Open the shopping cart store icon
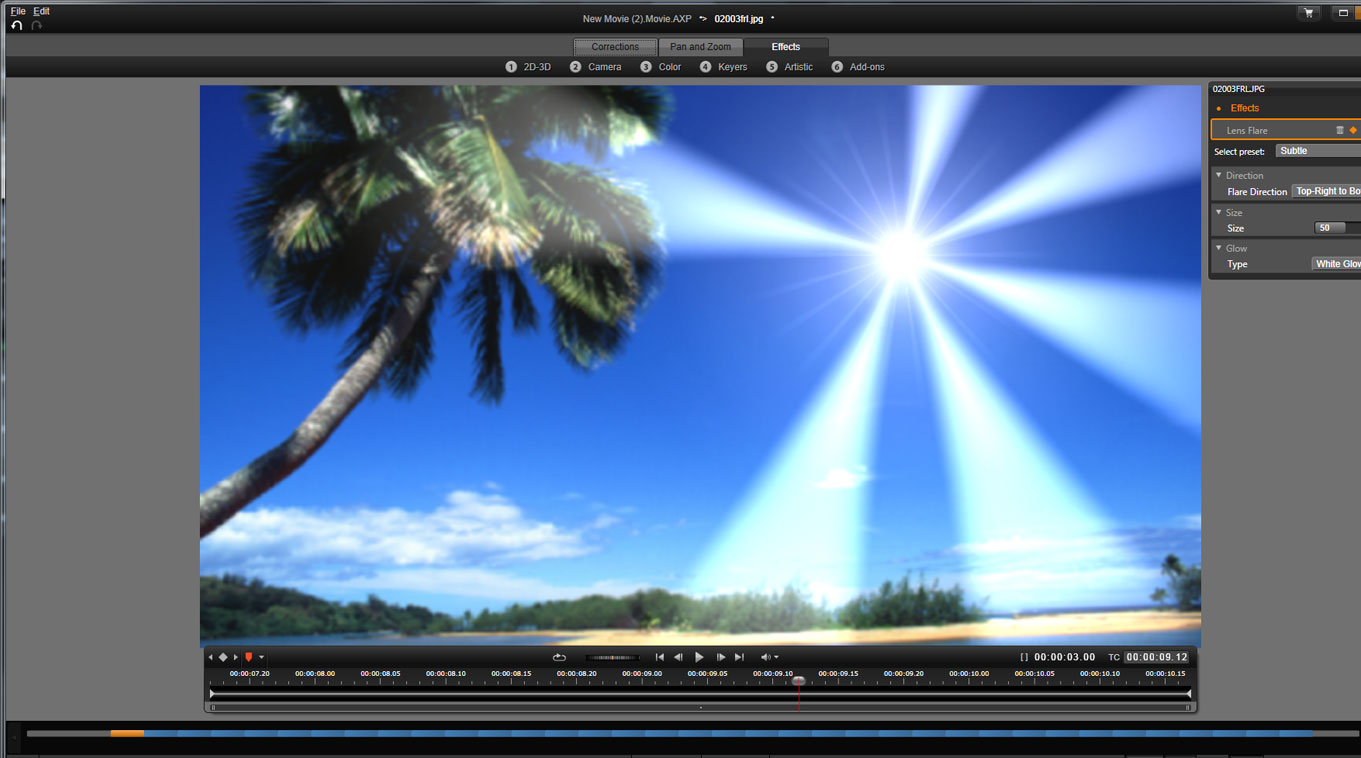Image resolution: width=1361 pixels, height=758 pixels. 1308,13
